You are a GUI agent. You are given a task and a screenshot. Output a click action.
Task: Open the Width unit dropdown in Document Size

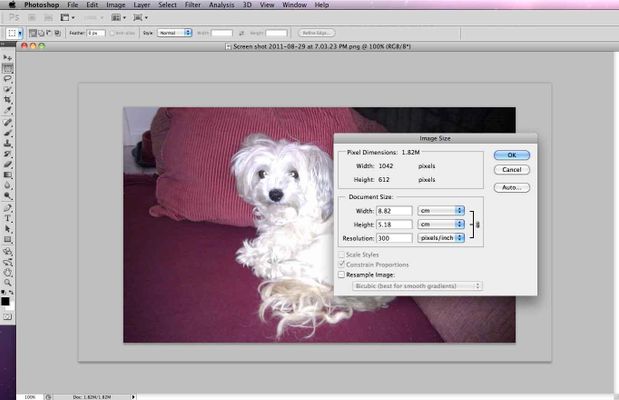pos(443,210)
